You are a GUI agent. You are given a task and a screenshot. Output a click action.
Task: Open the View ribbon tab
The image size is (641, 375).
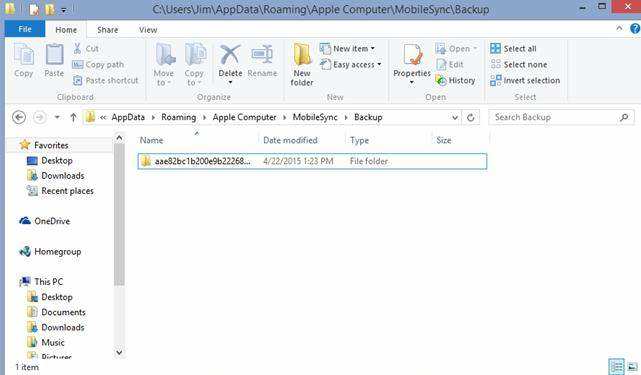(x=148, y=30)
